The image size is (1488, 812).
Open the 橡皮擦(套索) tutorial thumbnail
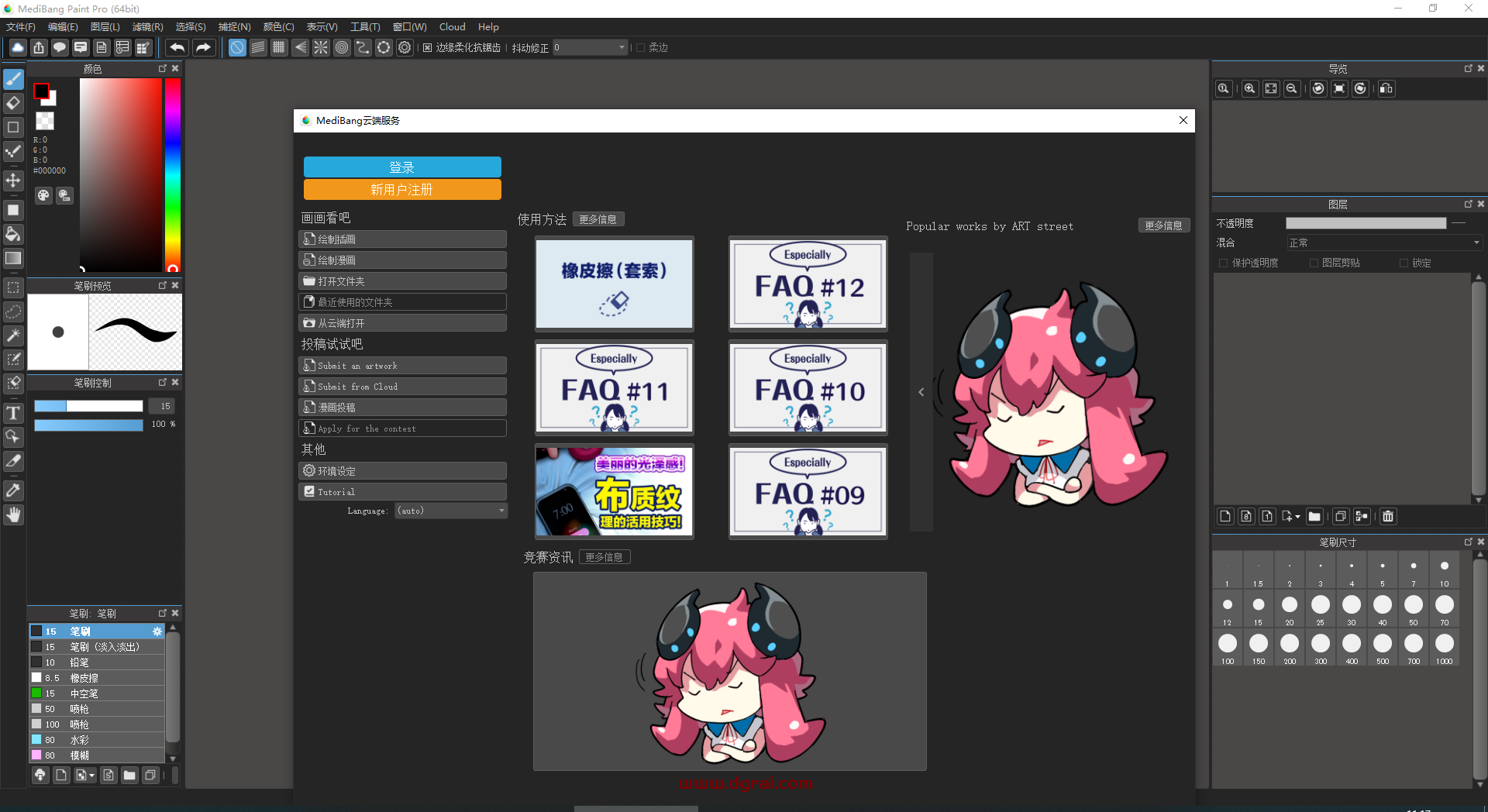coord(615,284)
